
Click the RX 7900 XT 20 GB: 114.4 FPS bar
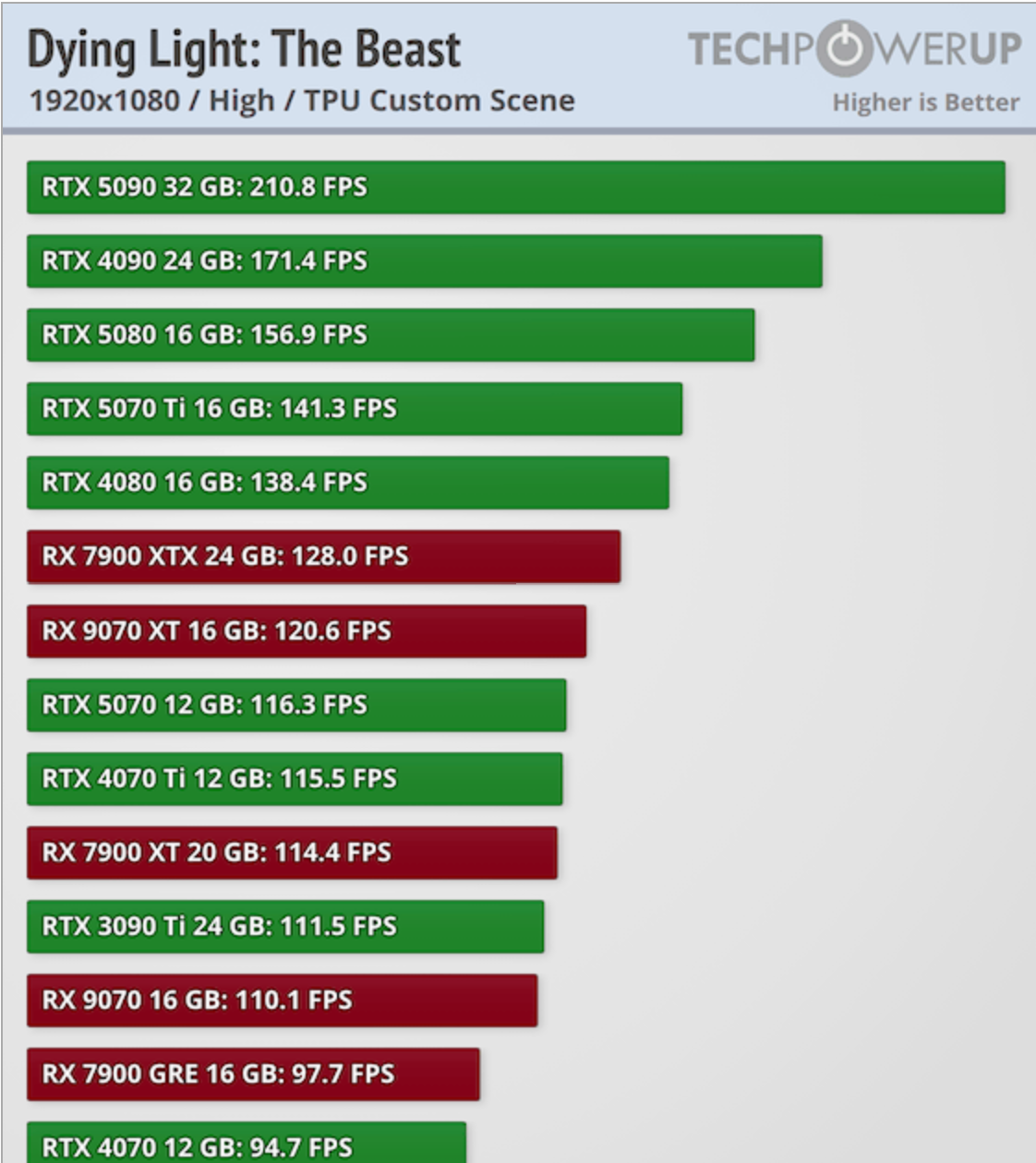[x=292, y=853]
